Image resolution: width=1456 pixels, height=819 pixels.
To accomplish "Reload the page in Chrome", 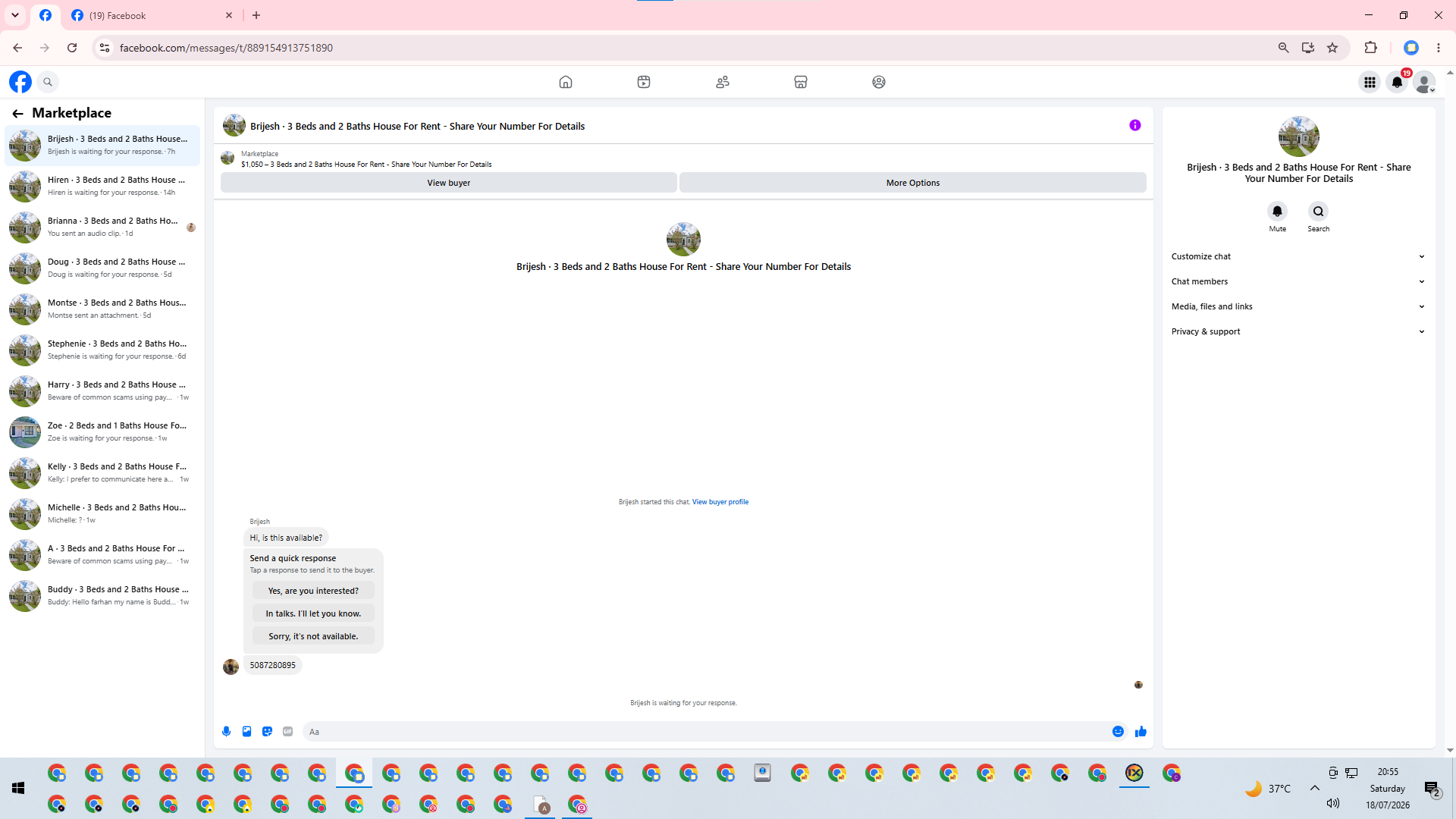I will [72, 48].
